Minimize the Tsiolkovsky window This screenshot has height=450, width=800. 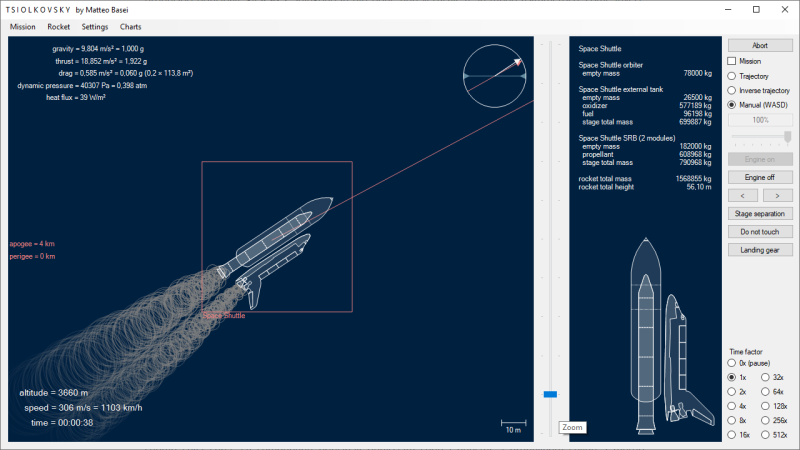click(728, 9)
